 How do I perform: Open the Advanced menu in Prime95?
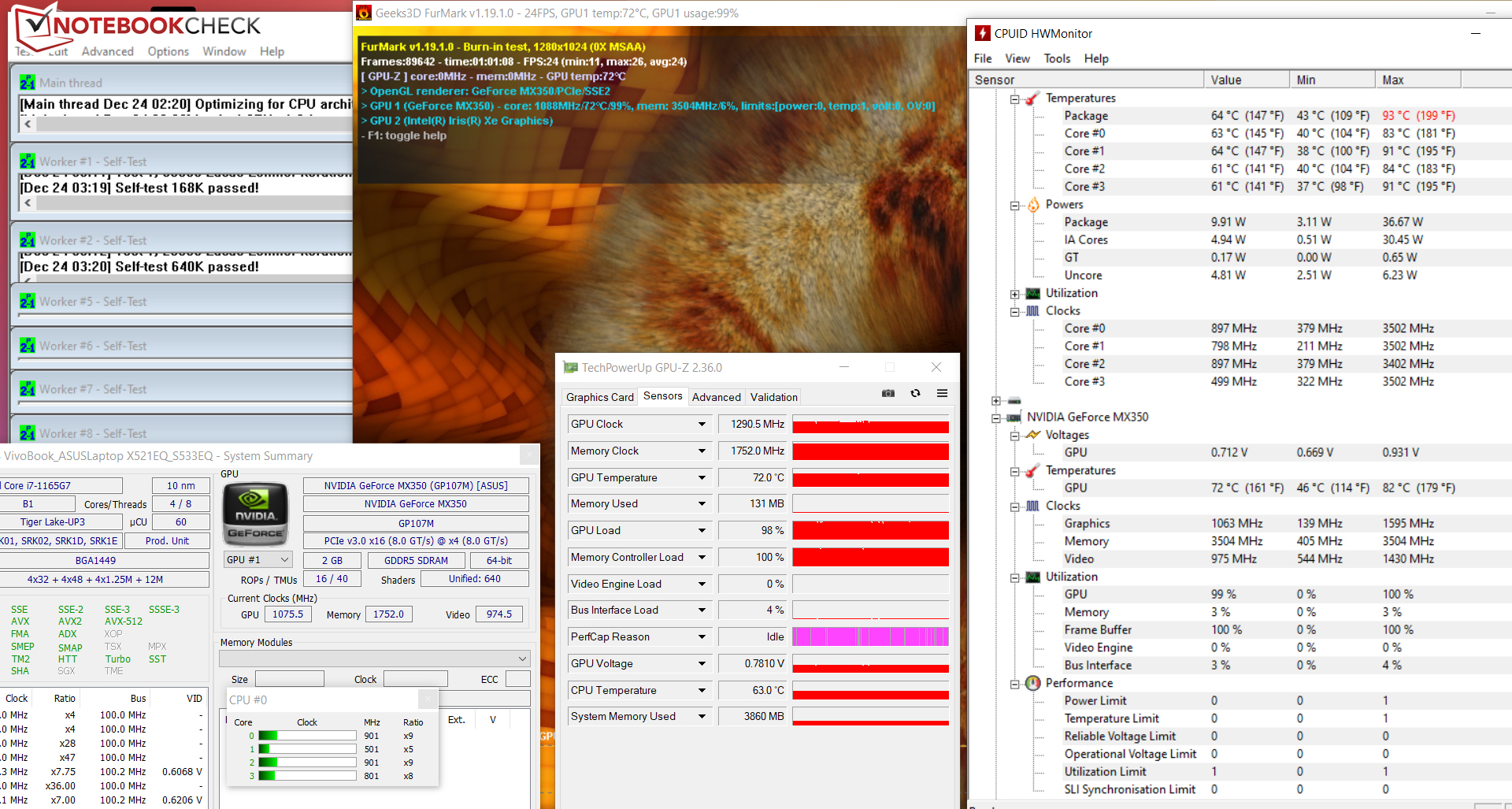(108, 51)
